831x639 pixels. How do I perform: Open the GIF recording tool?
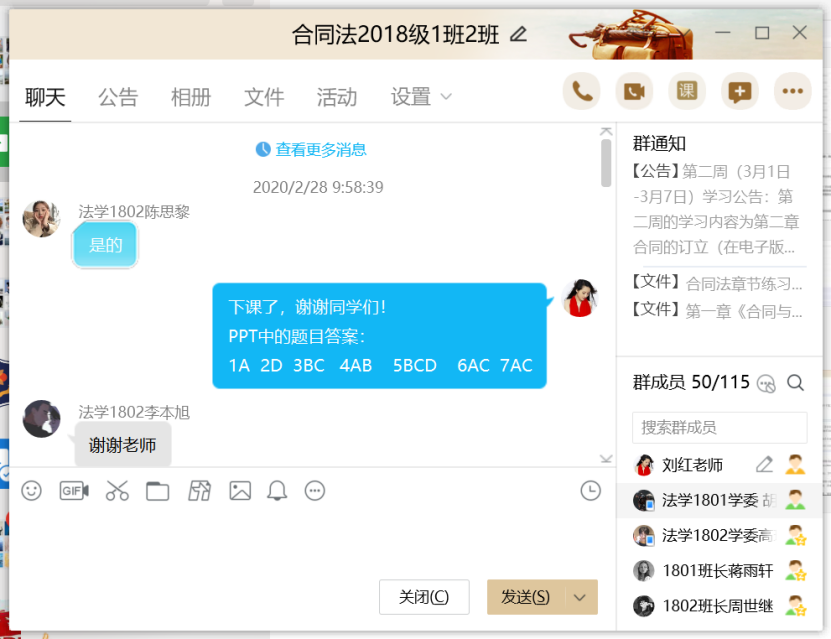74,491
